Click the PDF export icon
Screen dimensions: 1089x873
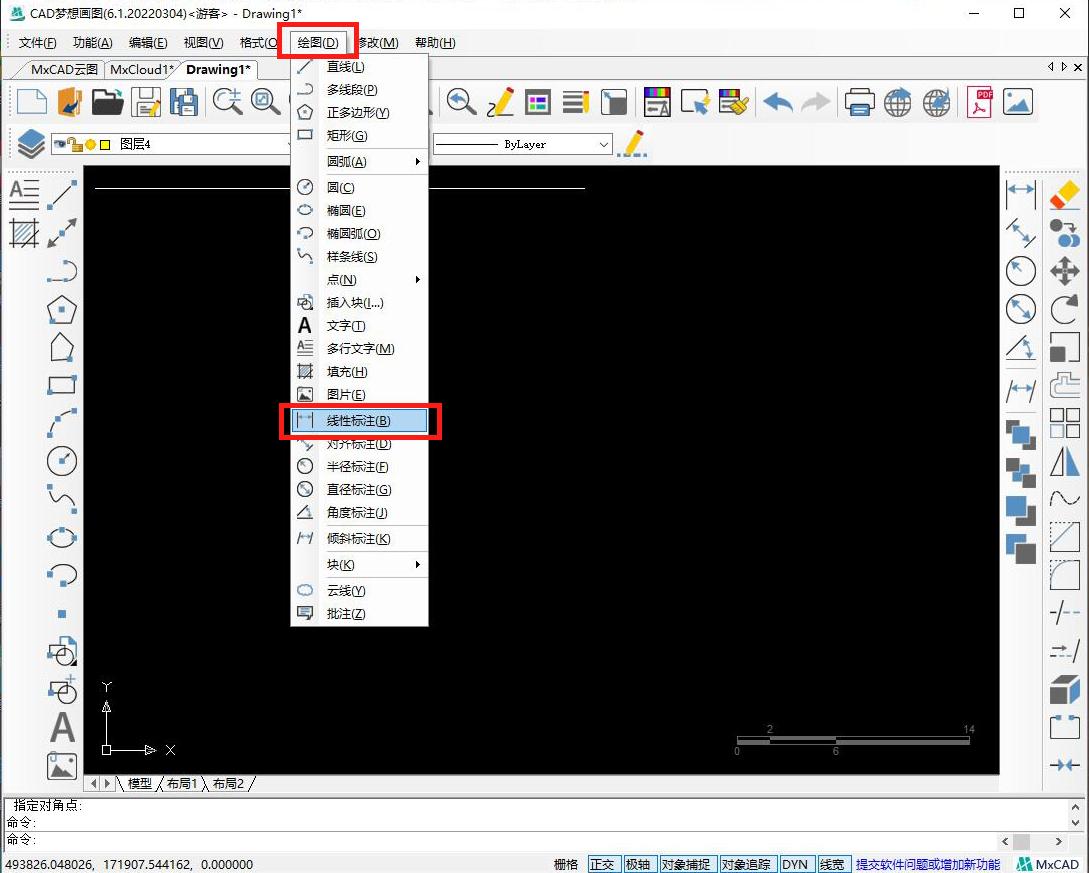pyautogui.click(x=979, y=102)
